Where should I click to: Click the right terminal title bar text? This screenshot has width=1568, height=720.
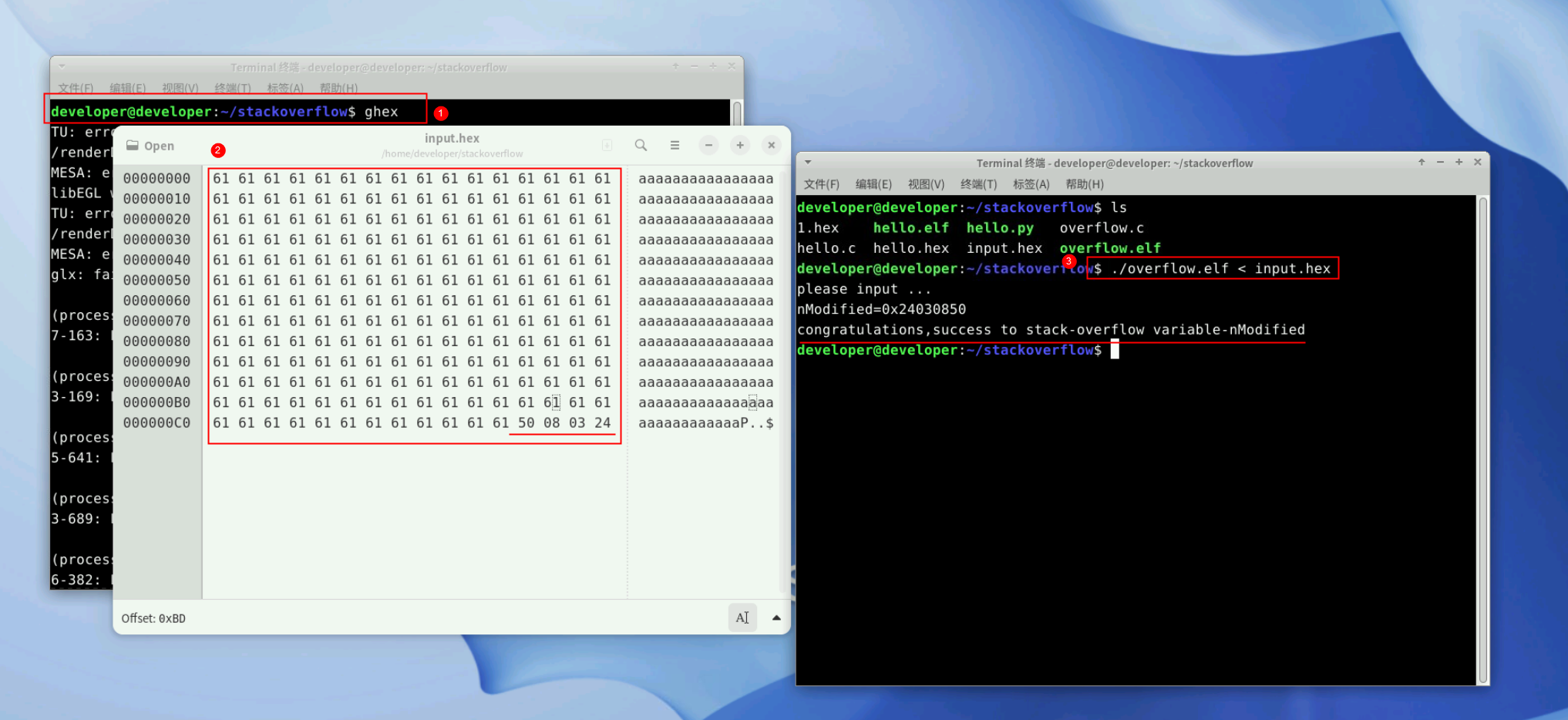[x=1114, y=163]
